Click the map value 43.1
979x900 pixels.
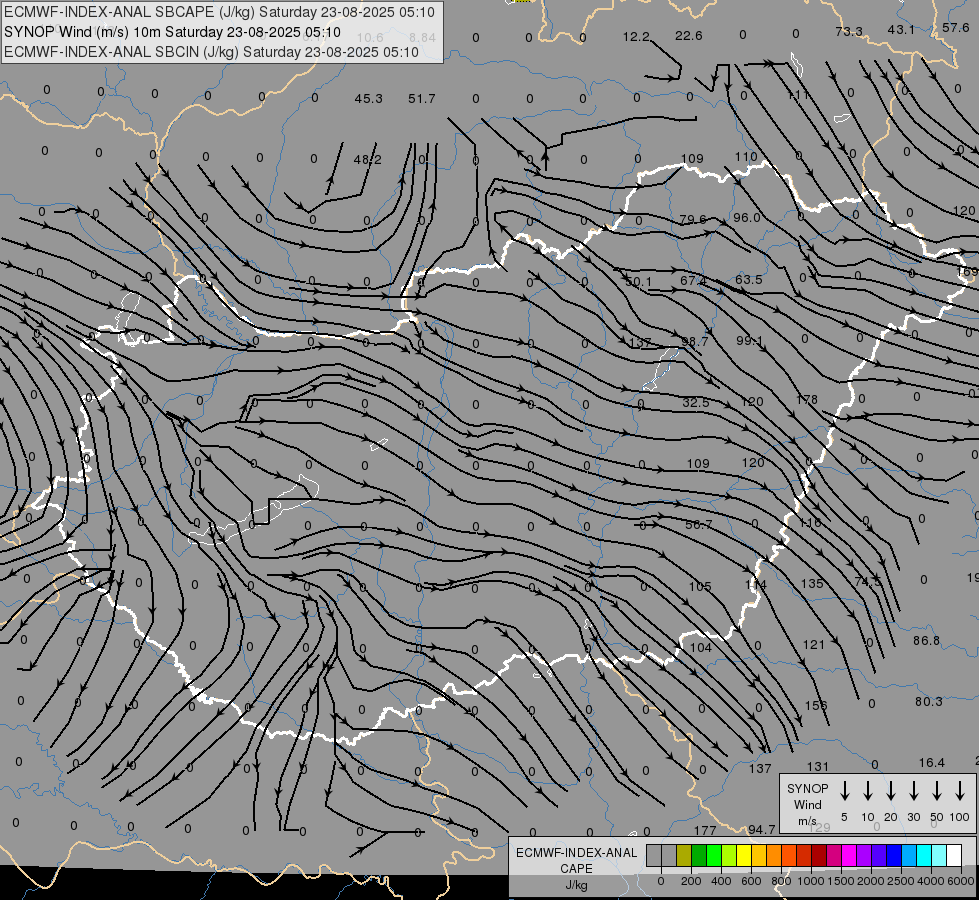[x=901, y=29]
